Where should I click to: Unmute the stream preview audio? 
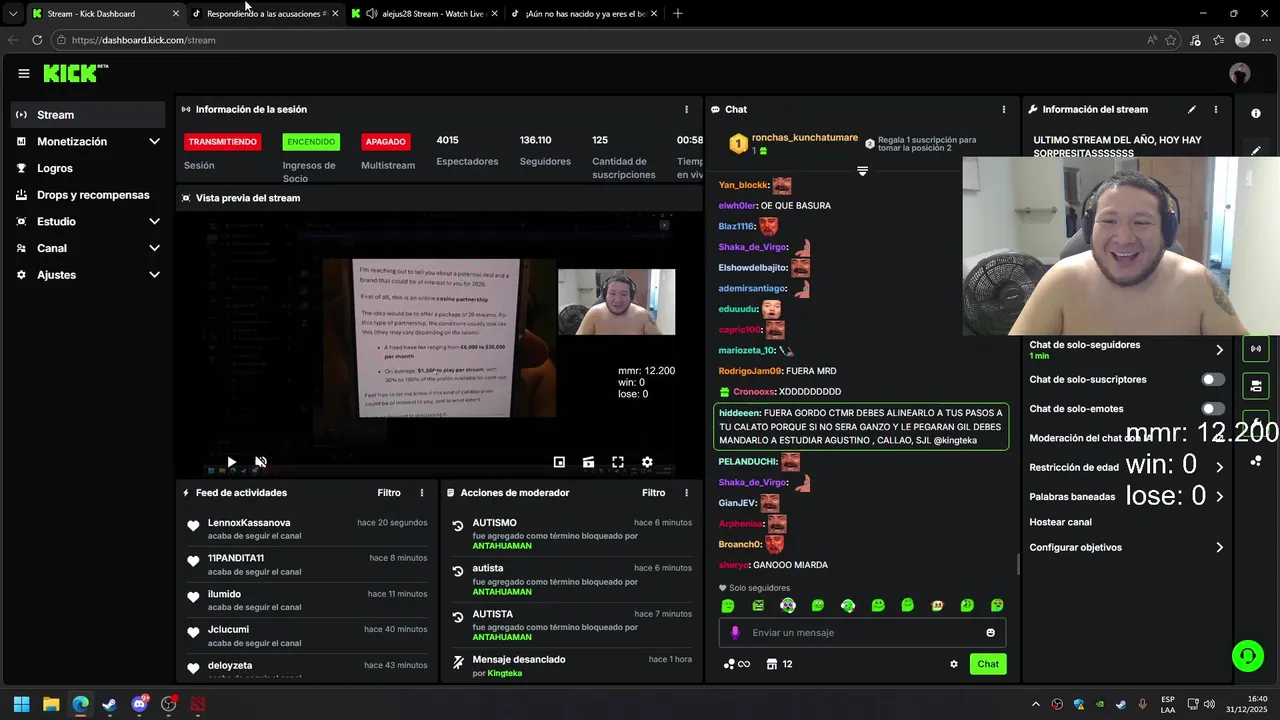pyautogui.click(x=260, y=462)
